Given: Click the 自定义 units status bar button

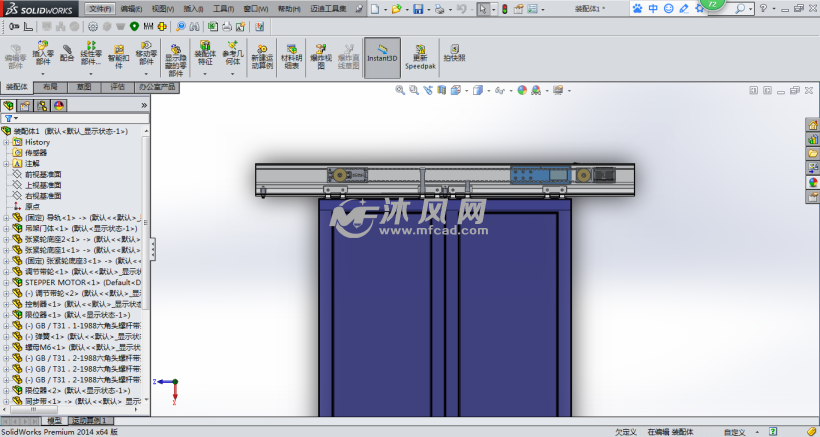Looking at the screenshot, I should click(x=734, y=432).
